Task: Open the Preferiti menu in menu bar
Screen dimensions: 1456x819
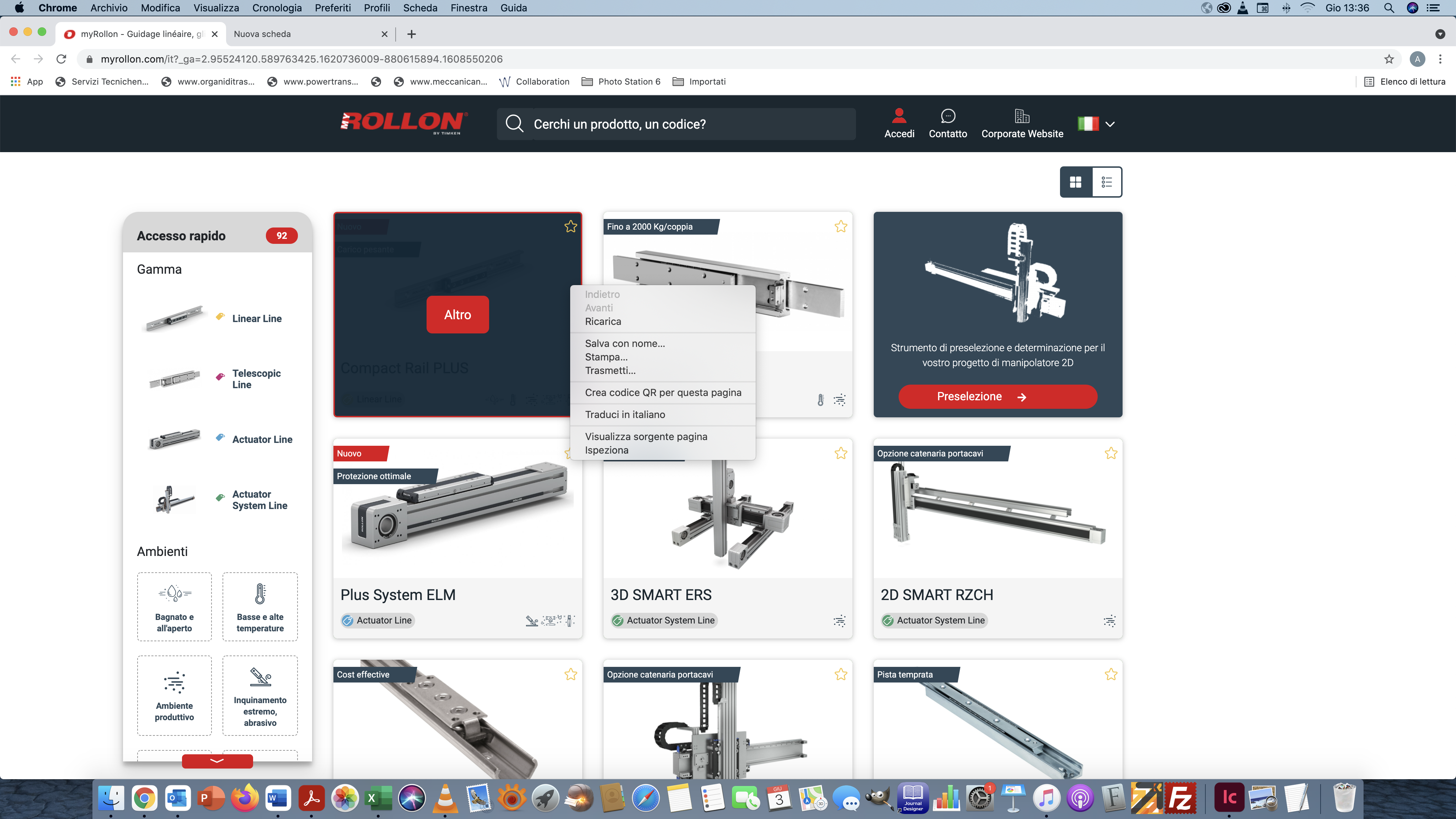Action: [332, 8]
